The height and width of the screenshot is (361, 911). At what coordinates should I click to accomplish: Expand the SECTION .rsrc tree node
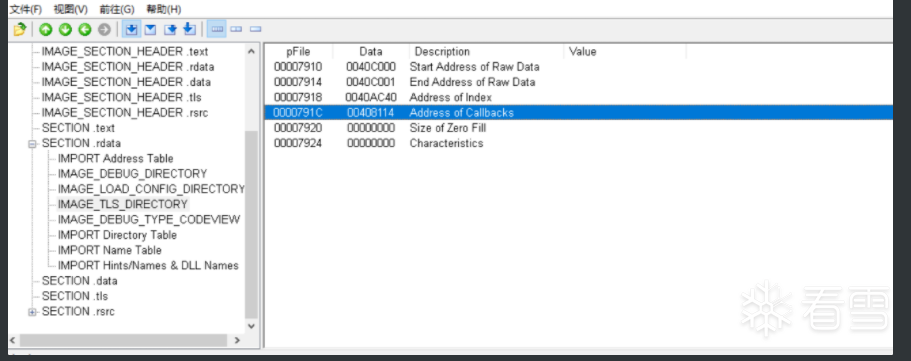[x=33, y=312]
